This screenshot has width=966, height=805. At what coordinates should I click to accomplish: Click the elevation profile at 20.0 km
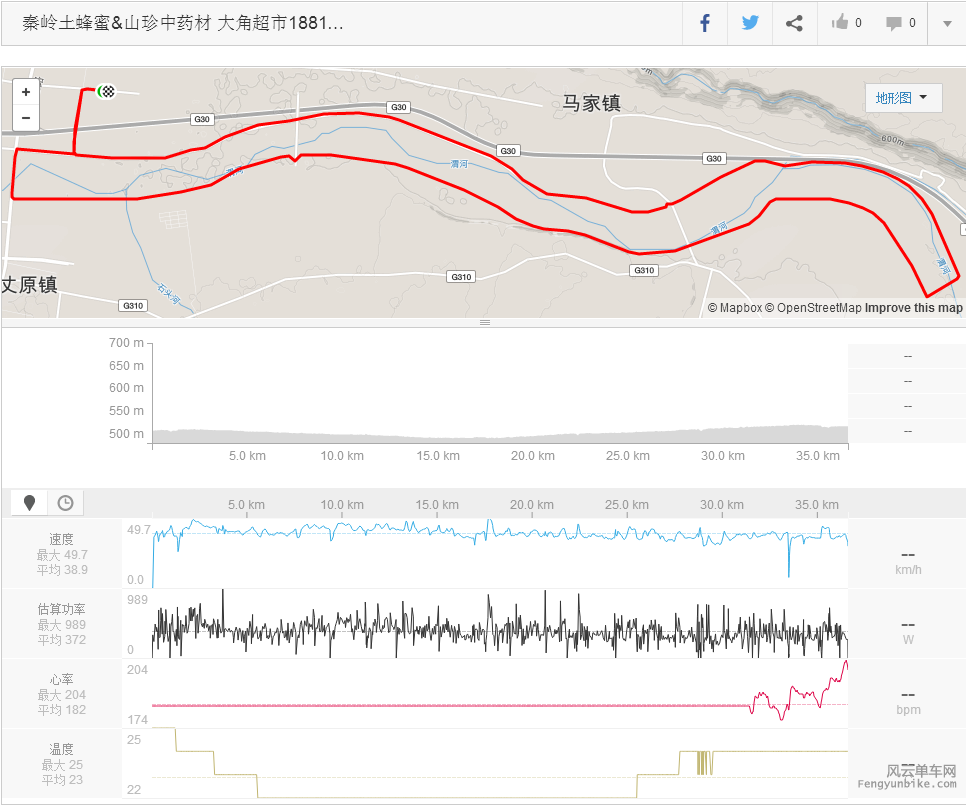533,434
